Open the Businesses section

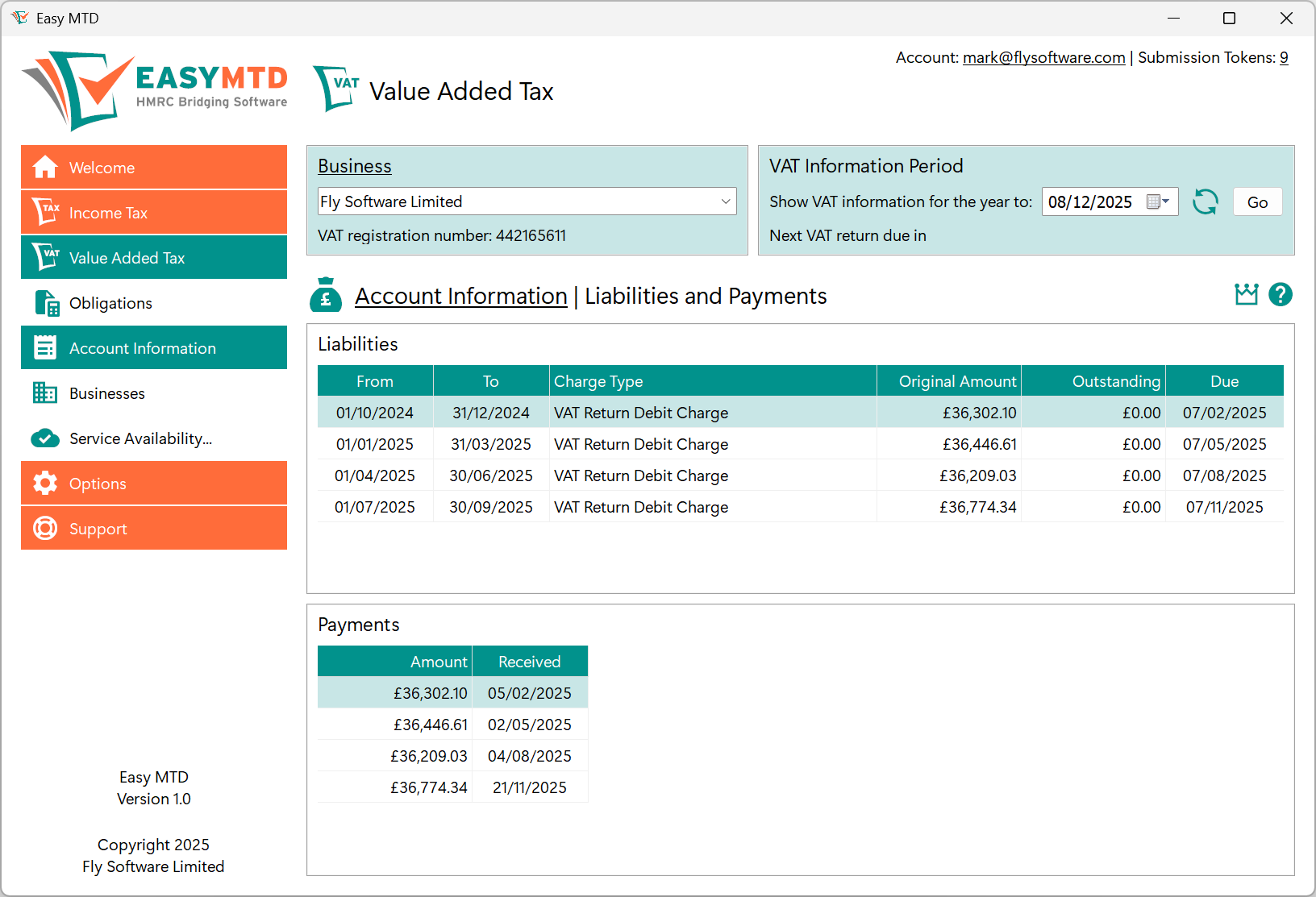point(107,392)
